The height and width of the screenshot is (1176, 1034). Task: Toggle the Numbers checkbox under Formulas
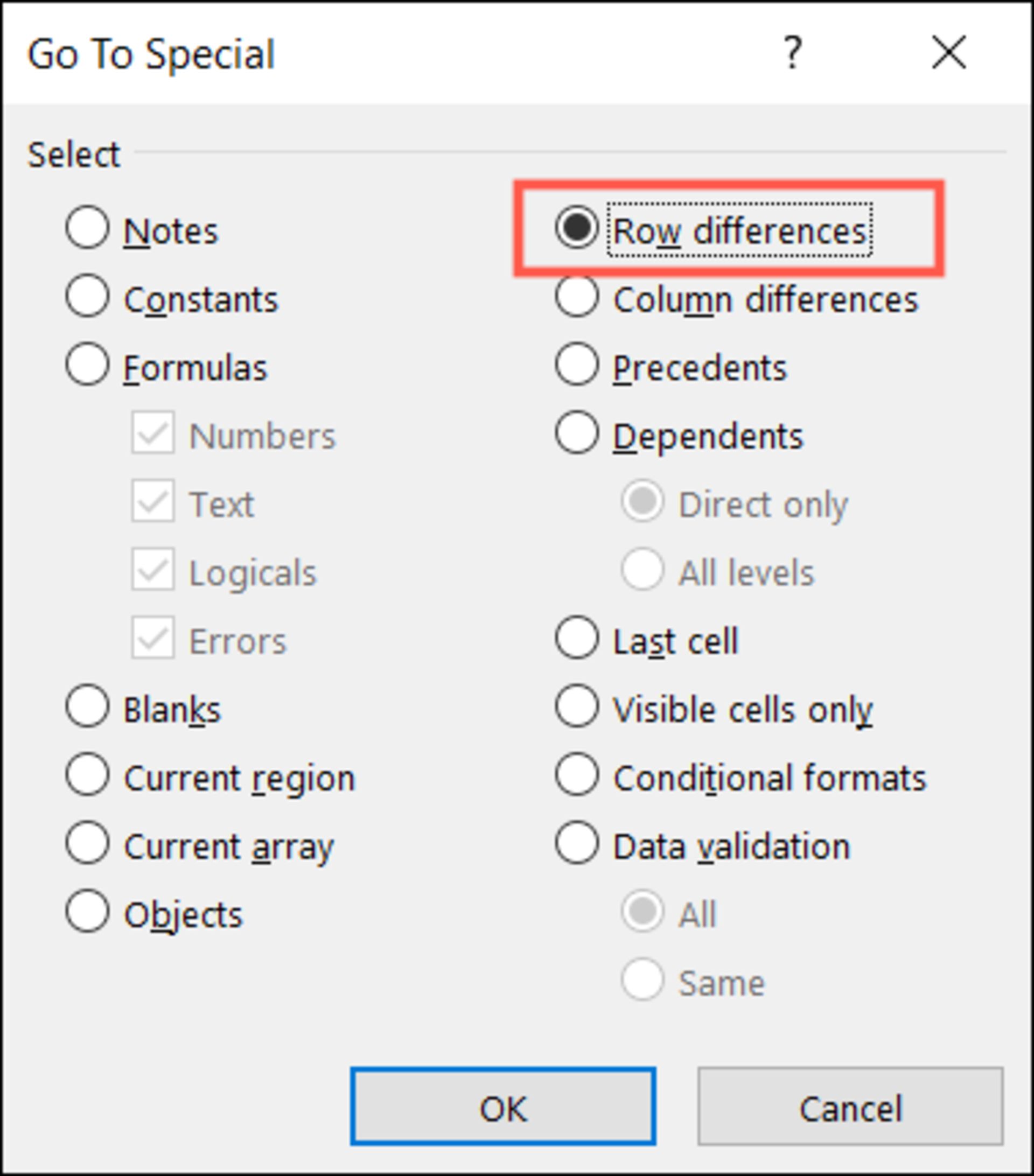(152, 433)
